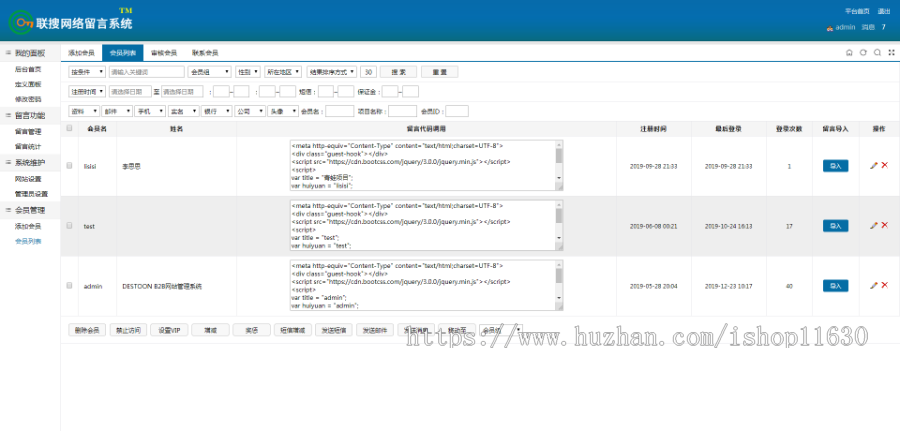Switch to the 审核会员 tab
The width and height of the screenshot is (900, 431).
click(164, 53)
